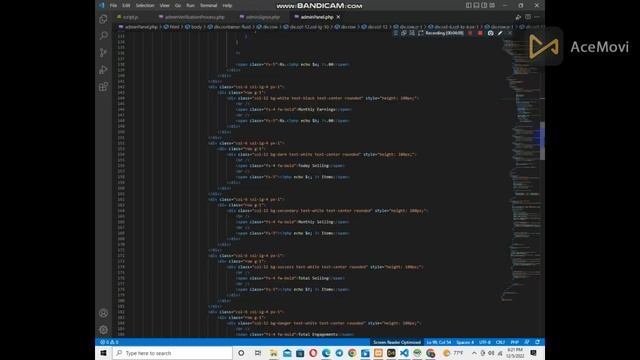Open the feedback icon in status bar
Screen dimensions: 640x360
[527, 342]
